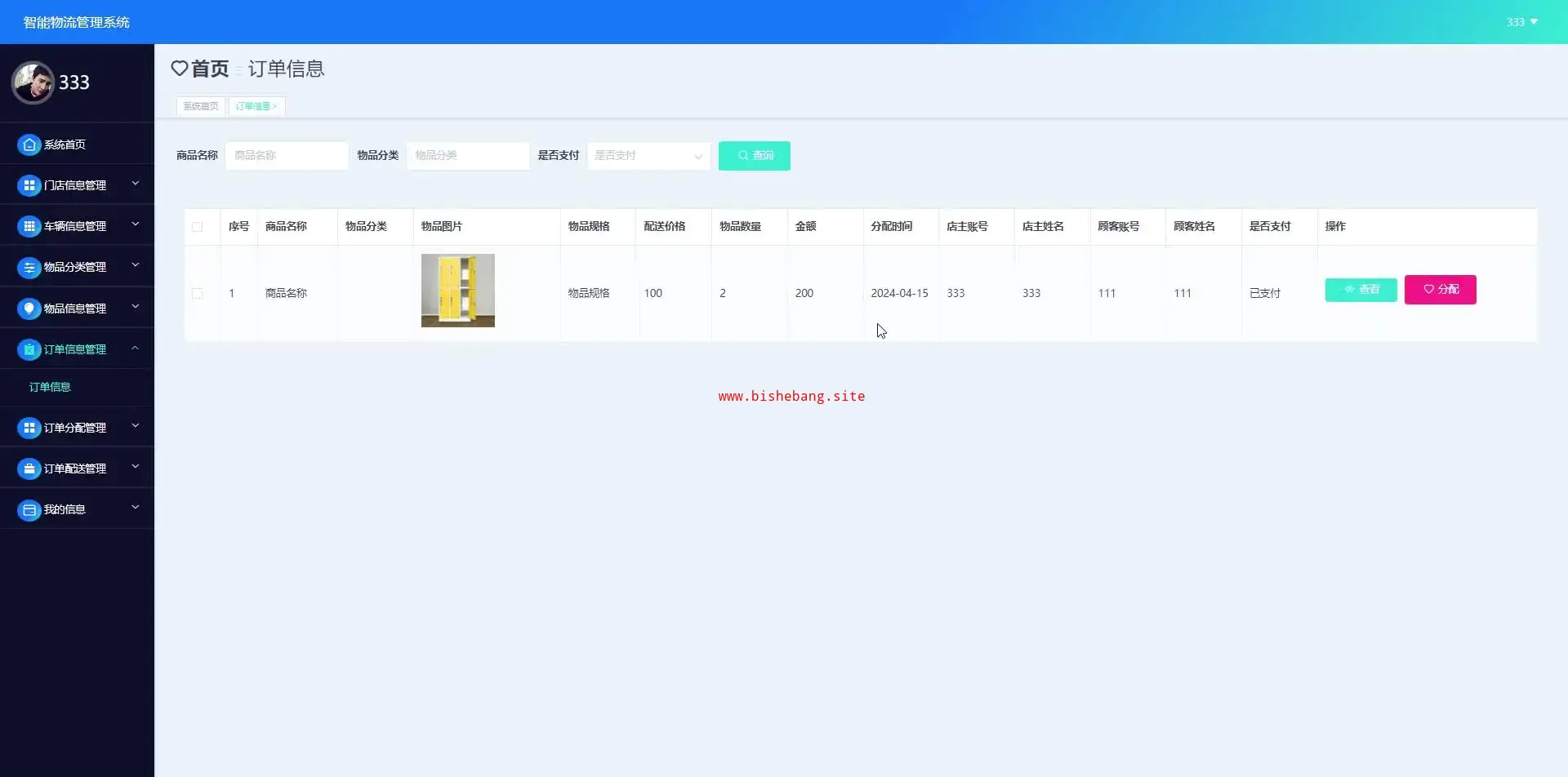Viewport: 1568px width, 777px height.
Task: Click the 查看 view button for the order
Action: point(1361,290)
